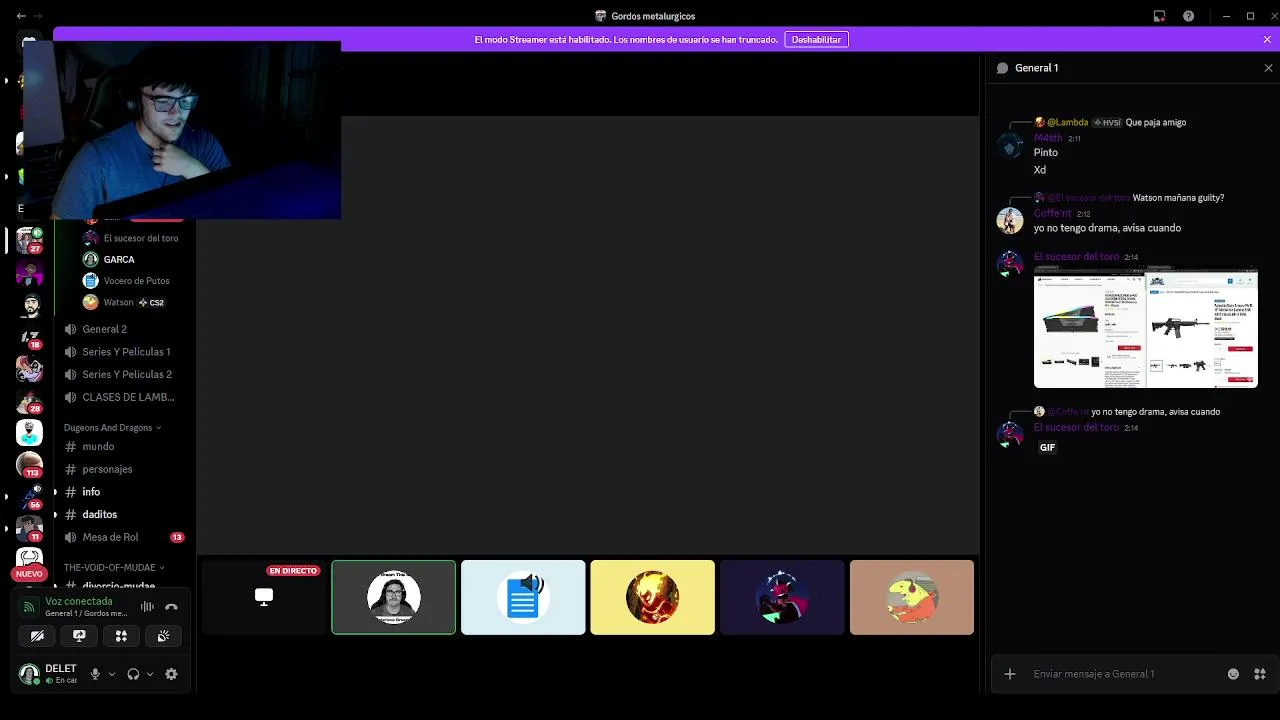This screenshot has width=1280, height=720.
Task: Open the activities launcher icon
Action: coord(121,636)
